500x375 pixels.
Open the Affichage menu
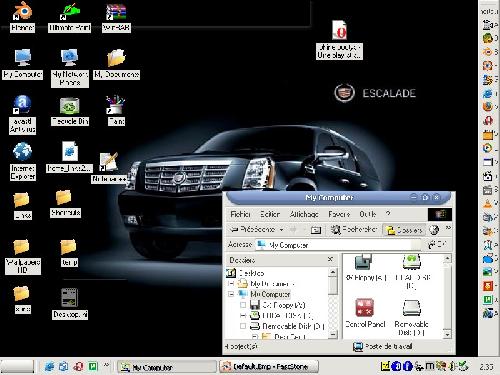[x=304, y=214]
